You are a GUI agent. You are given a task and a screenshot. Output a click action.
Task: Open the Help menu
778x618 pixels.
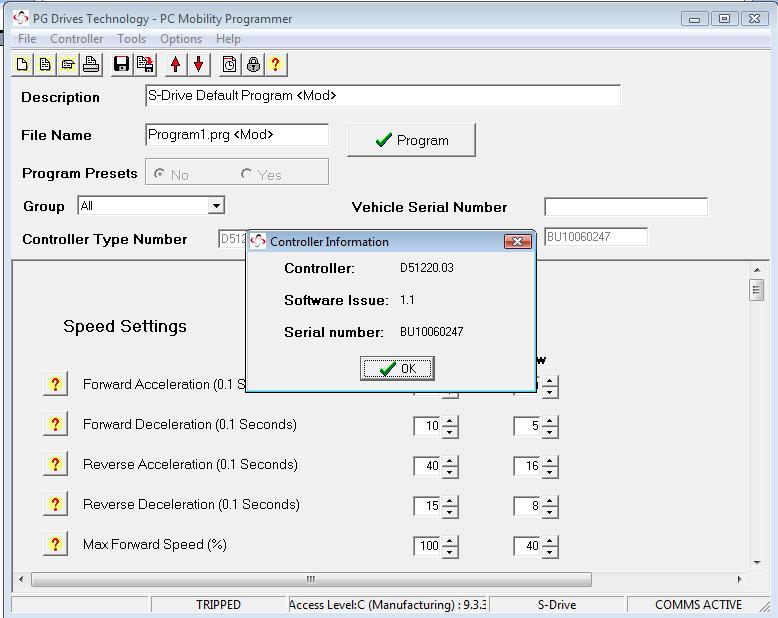(x=228, y=39)
